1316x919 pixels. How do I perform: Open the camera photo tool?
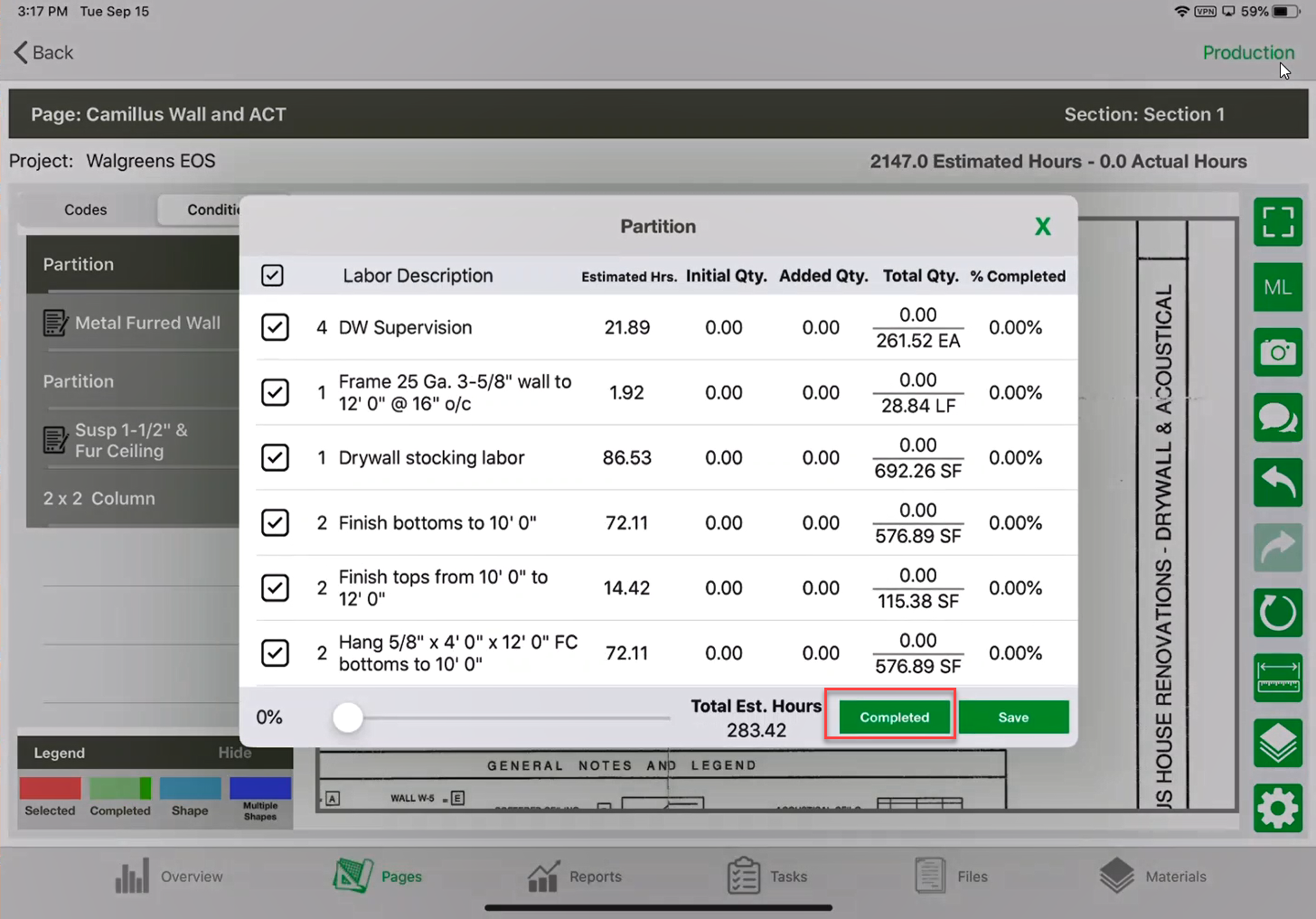click(x=1277, y=352)
